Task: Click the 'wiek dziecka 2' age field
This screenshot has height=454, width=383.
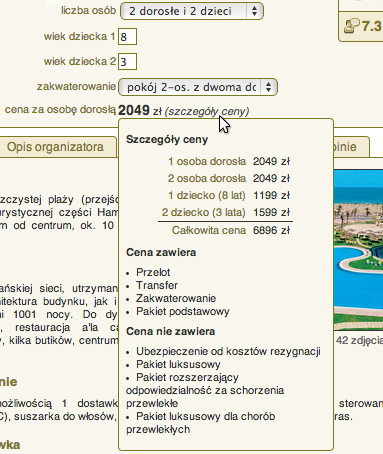Action: 127,62
